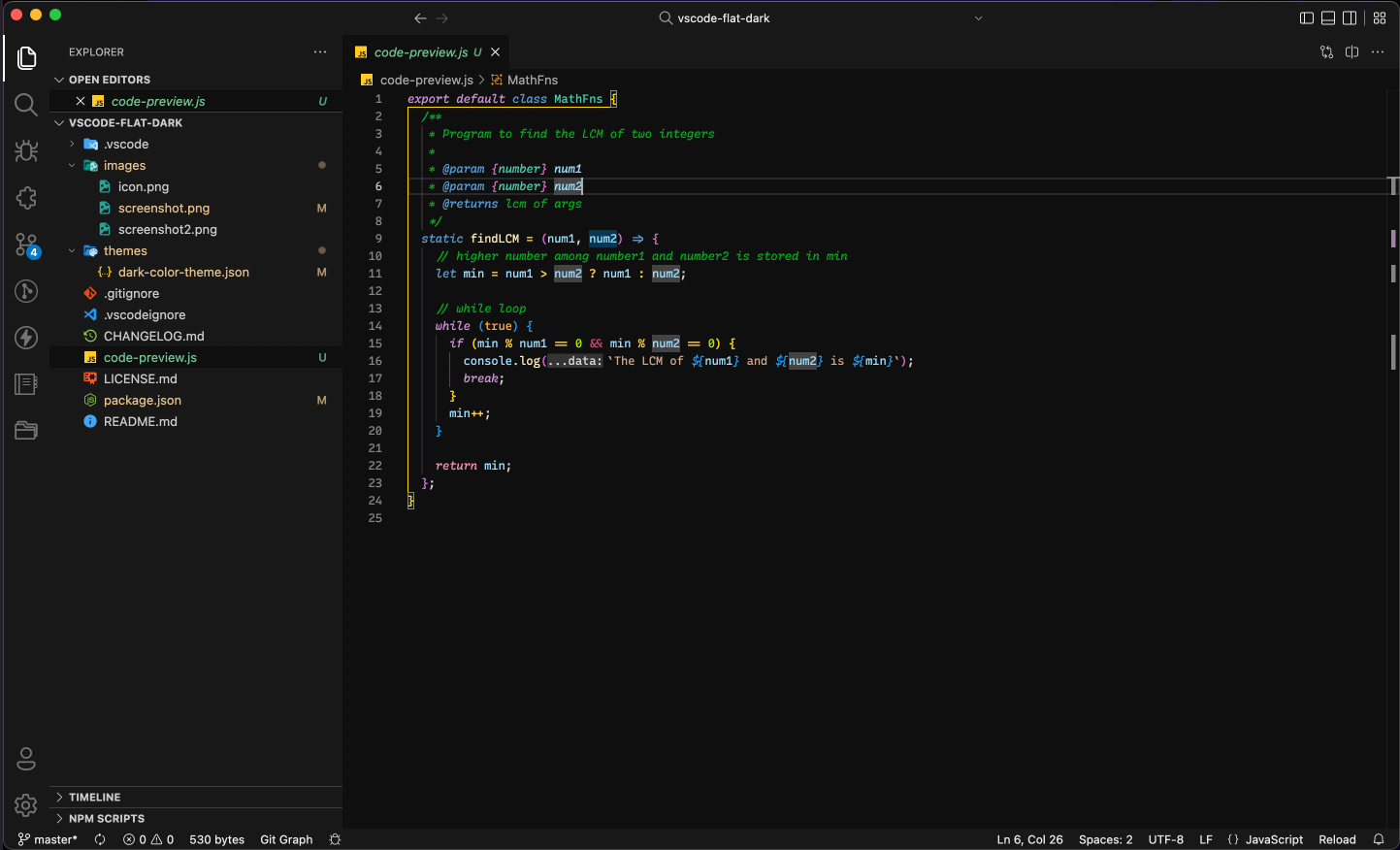
Task: Split the editor to the right
Action: pos(1351,52)
